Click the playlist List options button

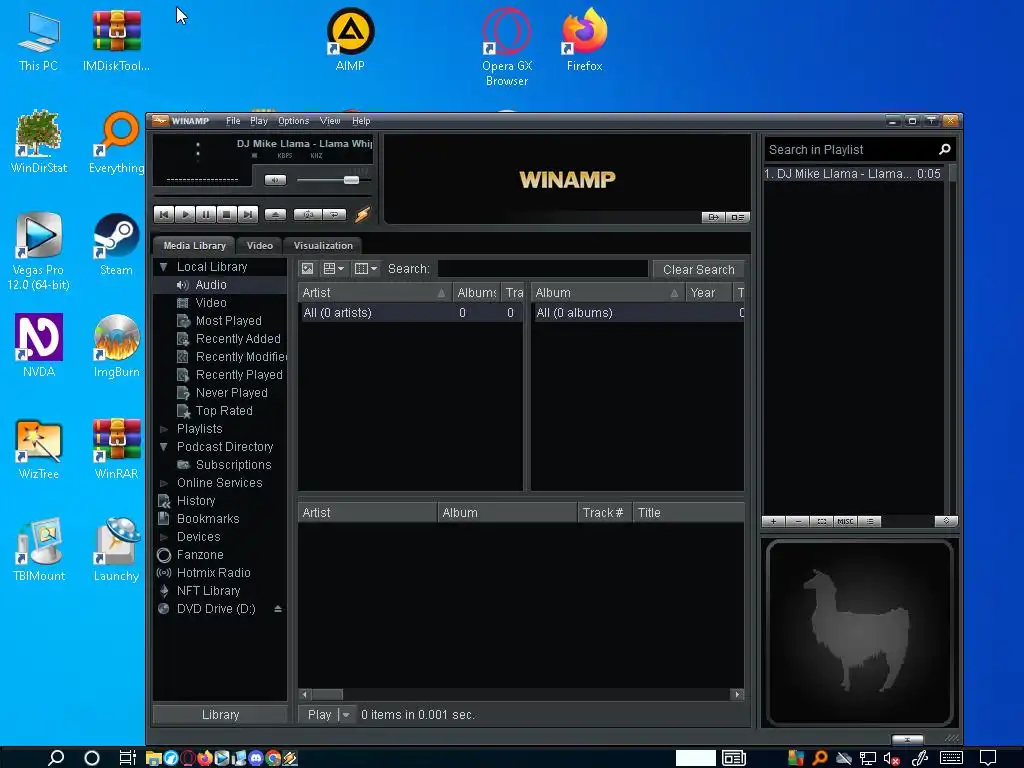869,521
